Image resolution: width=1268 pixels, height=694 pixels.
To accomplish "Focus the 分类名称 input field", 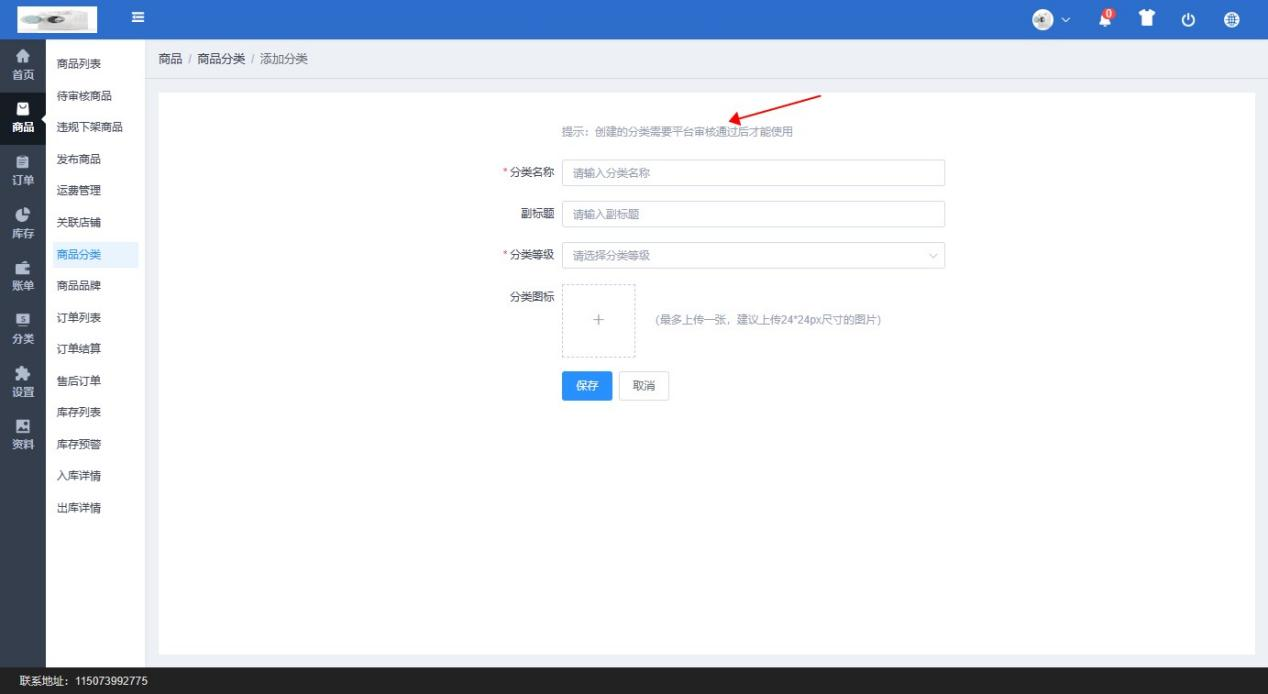I will (753, 173).
